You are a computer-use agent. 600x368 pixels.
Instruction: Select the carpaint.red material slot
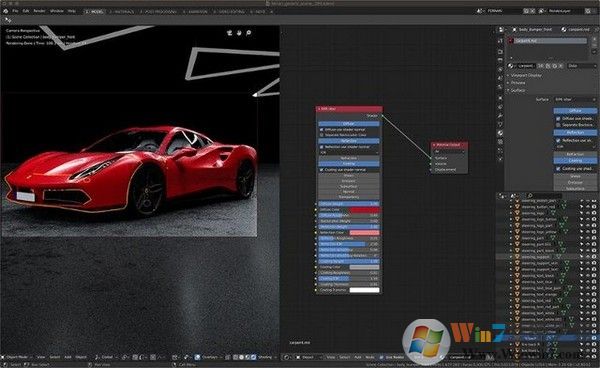pyautogui.click(x=547, y=41)
